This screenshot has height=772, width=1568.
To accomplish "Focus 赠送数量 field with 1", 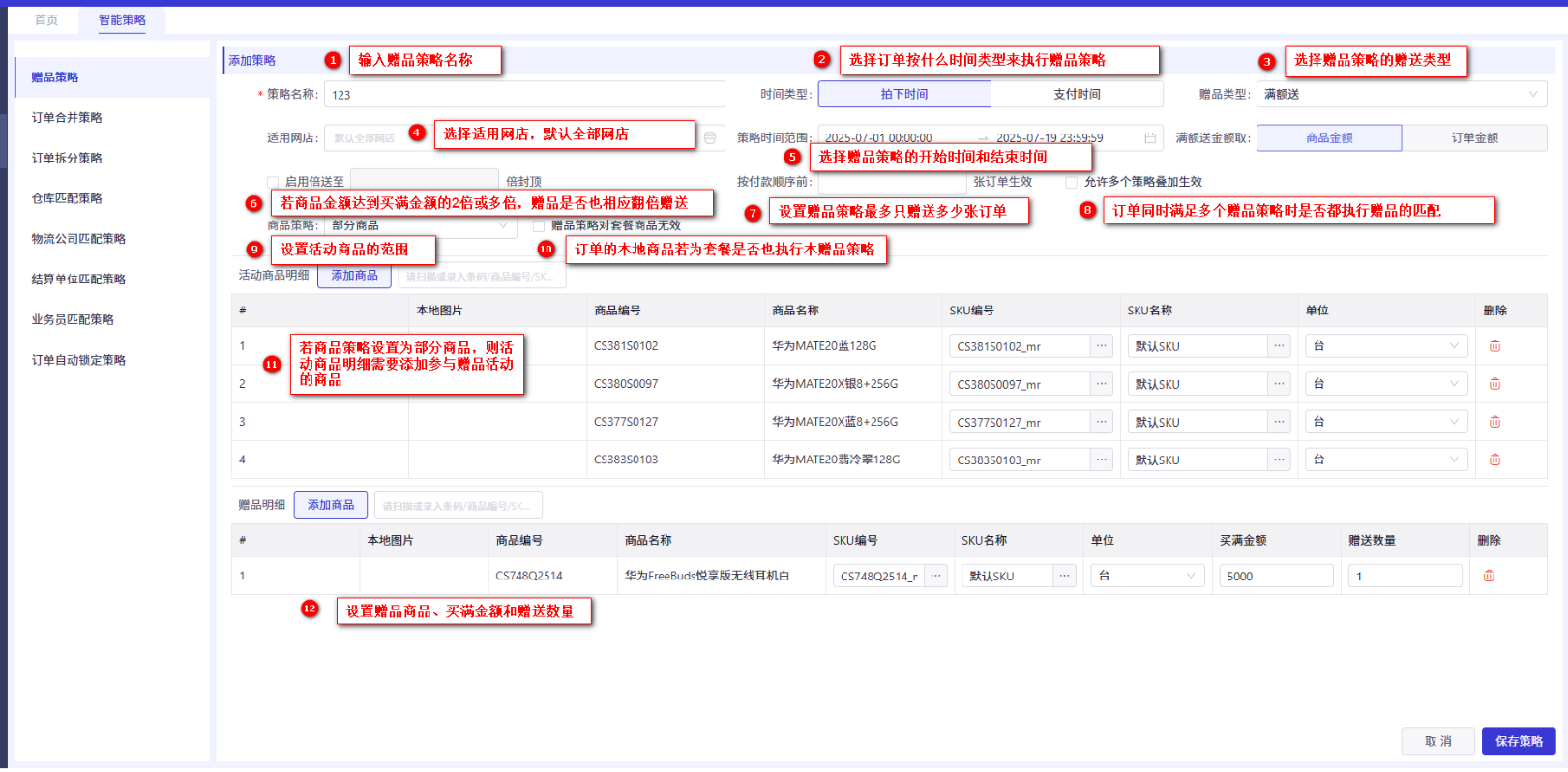I will coord(1405,576).
